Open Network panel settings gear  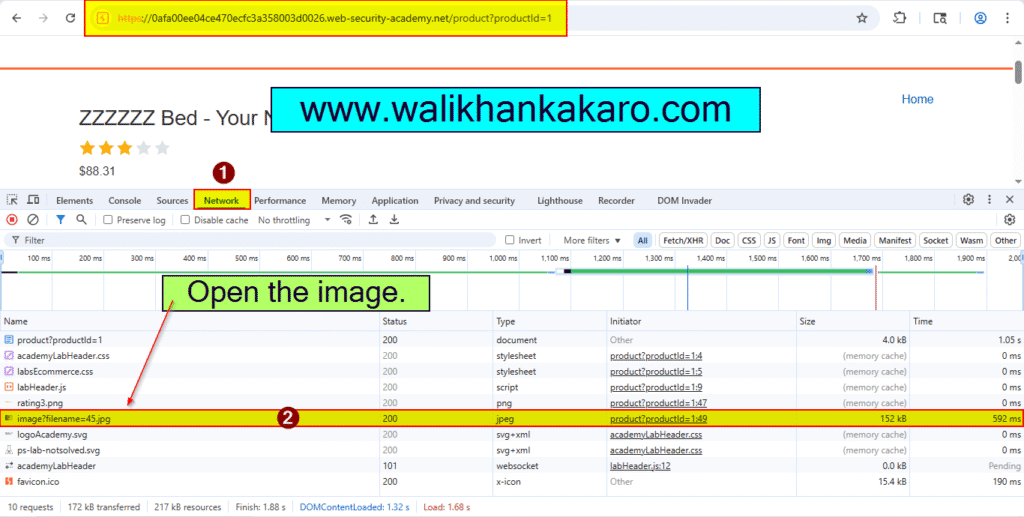click(x=1010, y=220)
